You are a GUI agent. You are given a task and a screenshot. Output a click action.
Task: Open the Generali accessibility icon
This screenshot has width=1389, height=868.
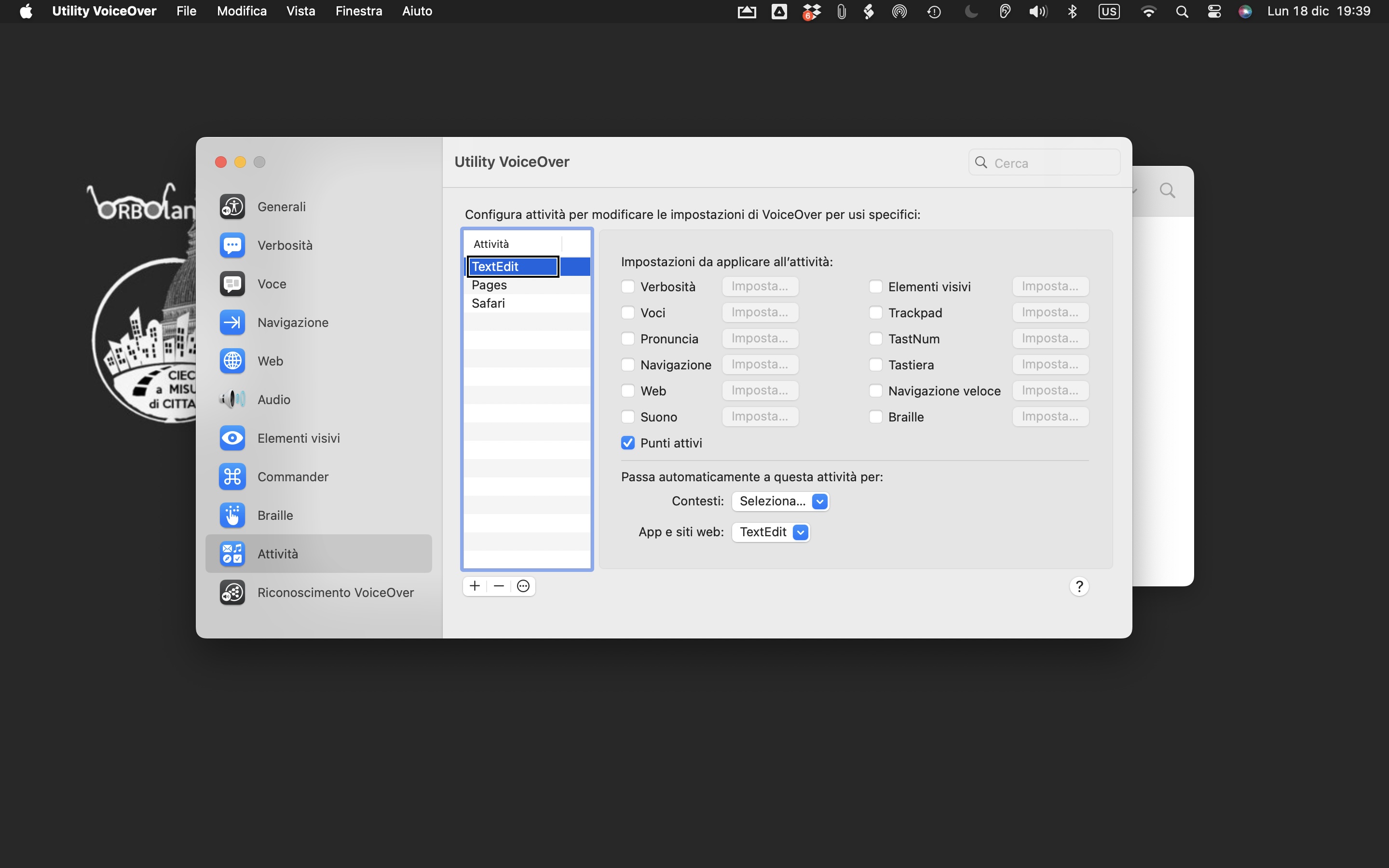point(232,207)
